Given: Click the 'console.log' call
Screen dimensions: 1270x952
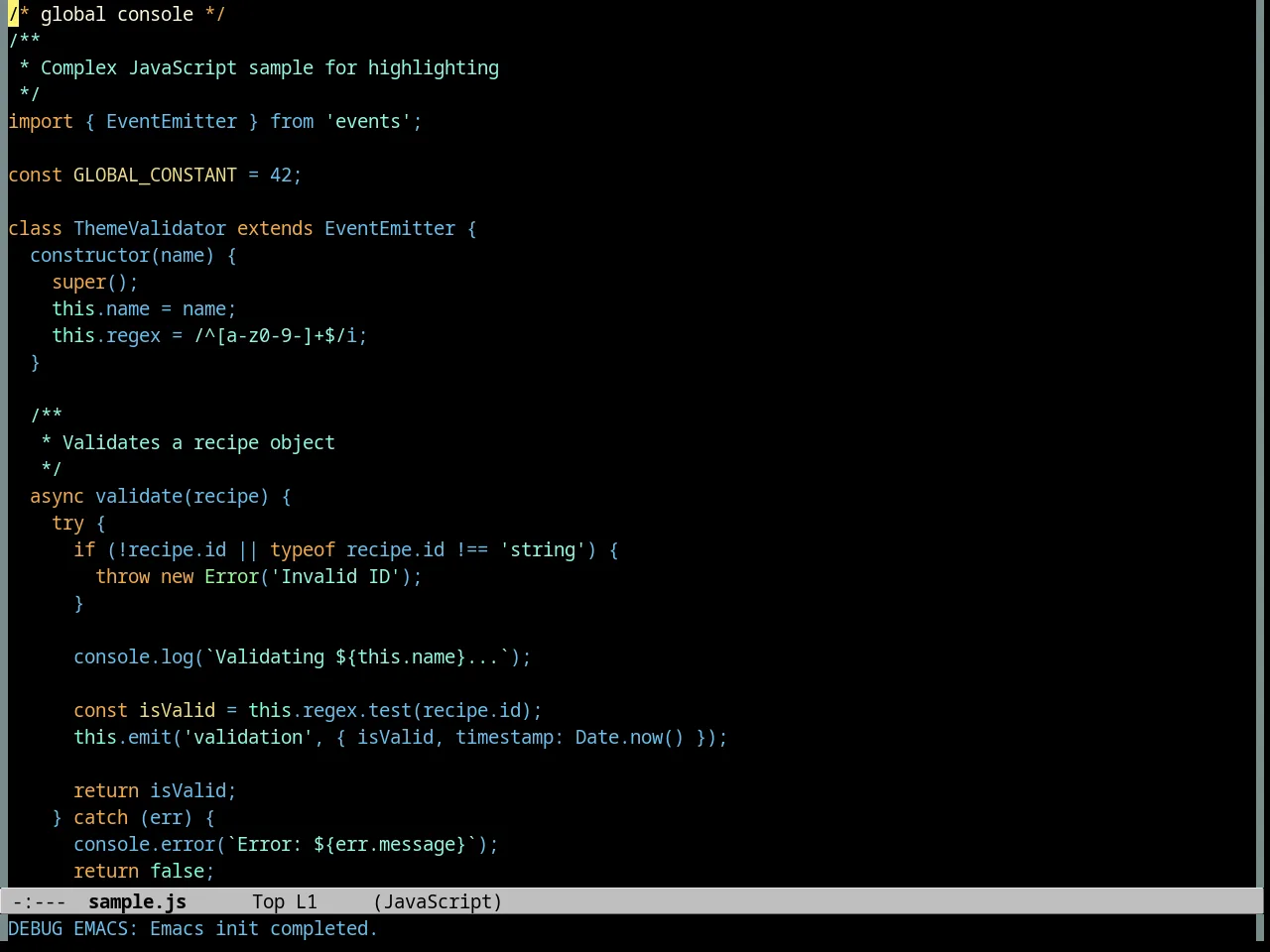Looking at the screenshot, I should pos(133,656).
